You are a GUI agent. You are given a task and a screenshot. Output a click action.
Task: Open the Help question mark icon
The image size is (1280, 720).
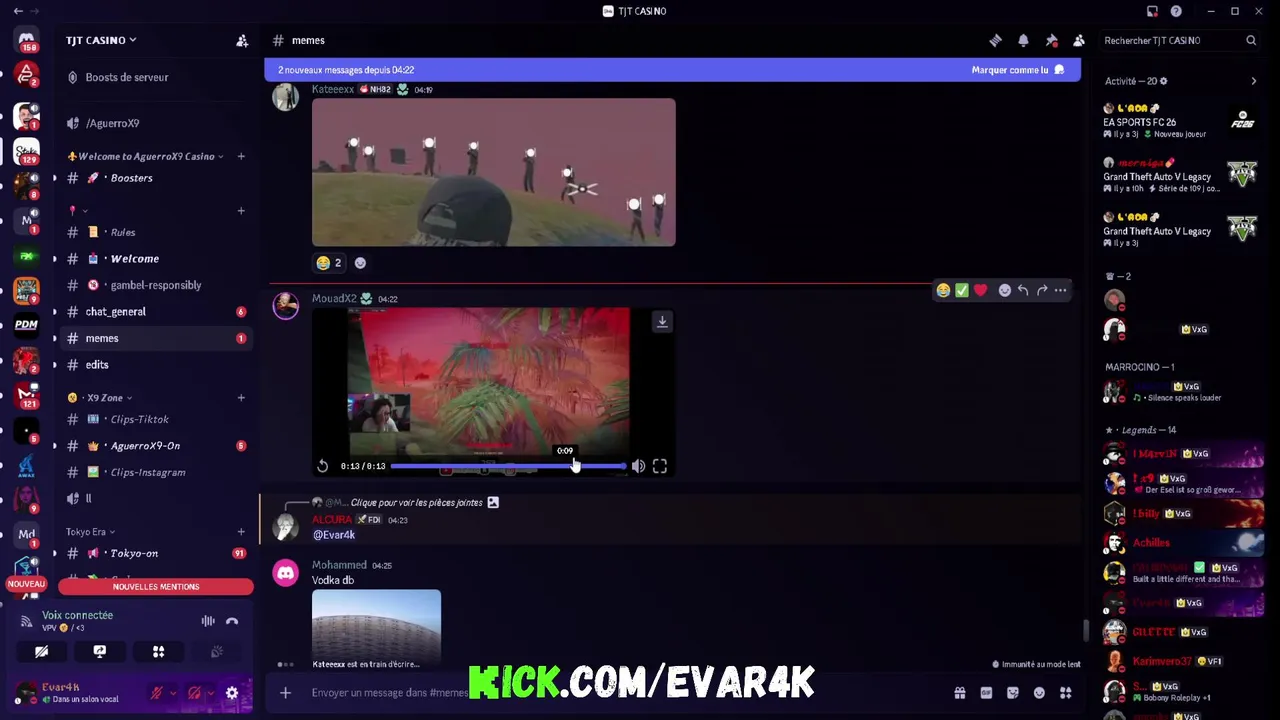point(1176,11)
